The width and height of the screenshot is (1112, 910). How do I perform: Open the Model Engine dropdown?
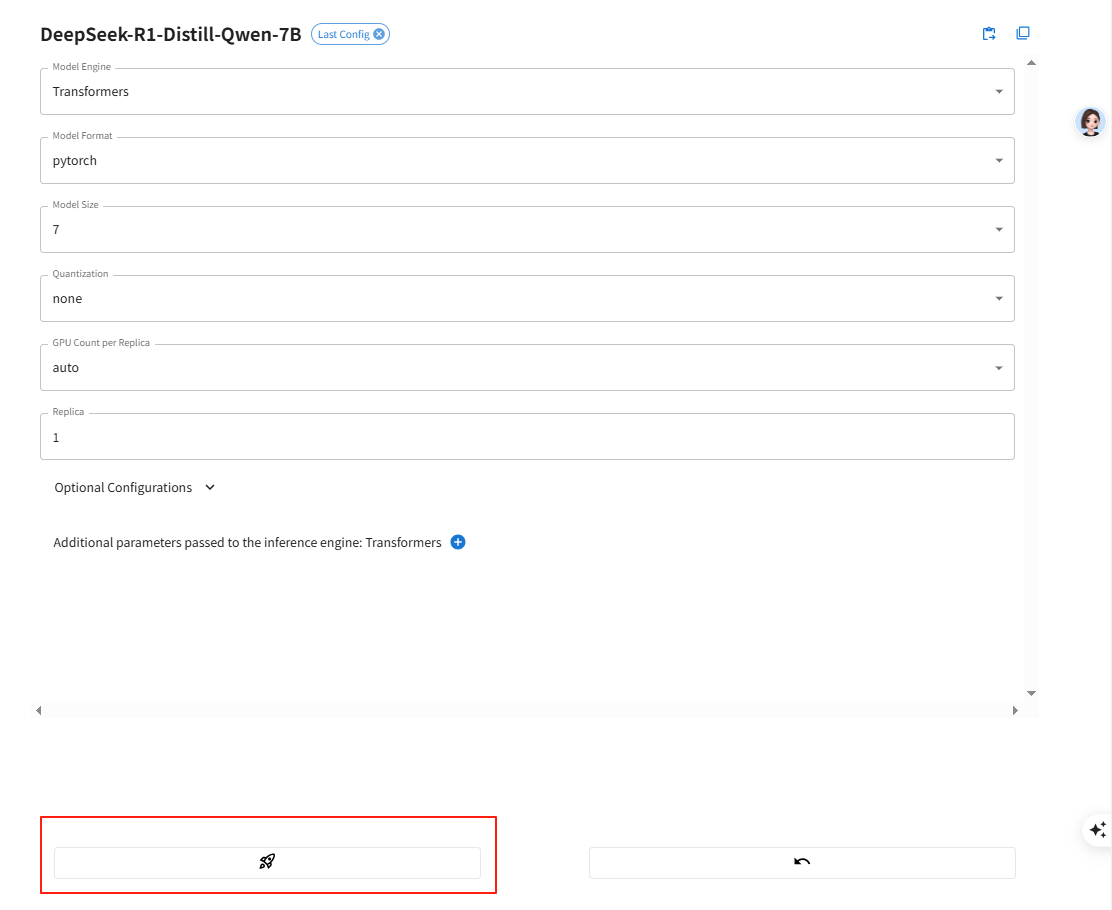(527, 92)
